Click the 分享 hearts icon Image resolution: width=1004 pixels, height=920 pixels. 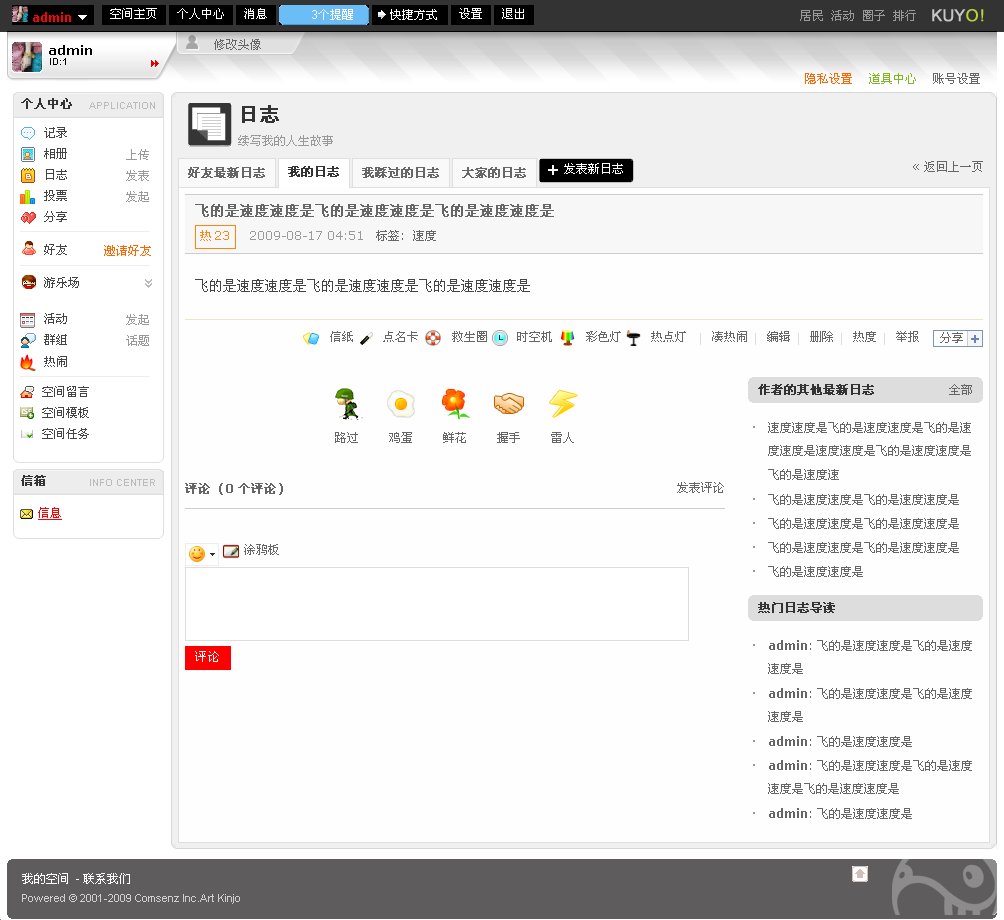point(28,217)
